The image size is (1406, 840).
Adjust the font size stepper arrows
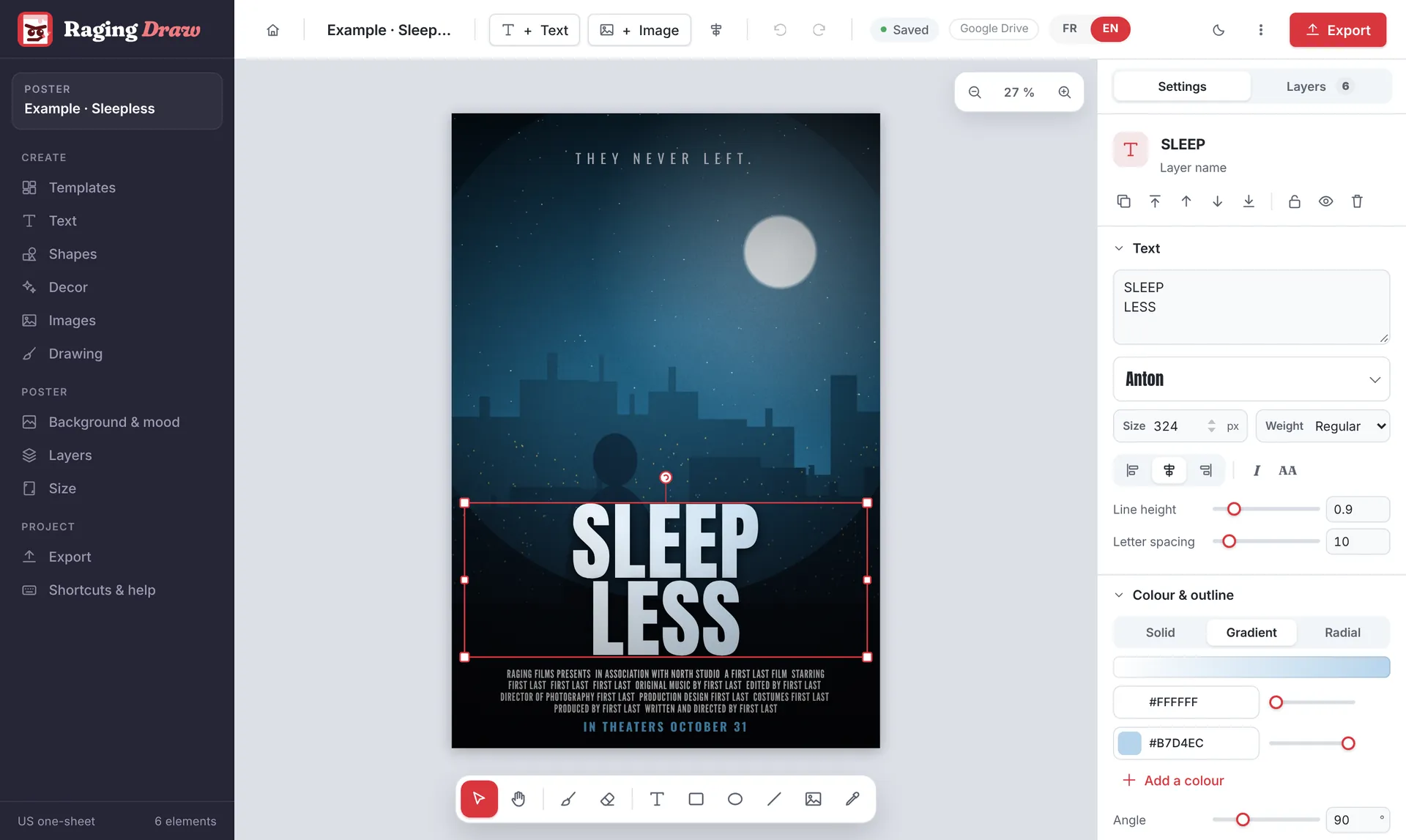(1211, 426)
